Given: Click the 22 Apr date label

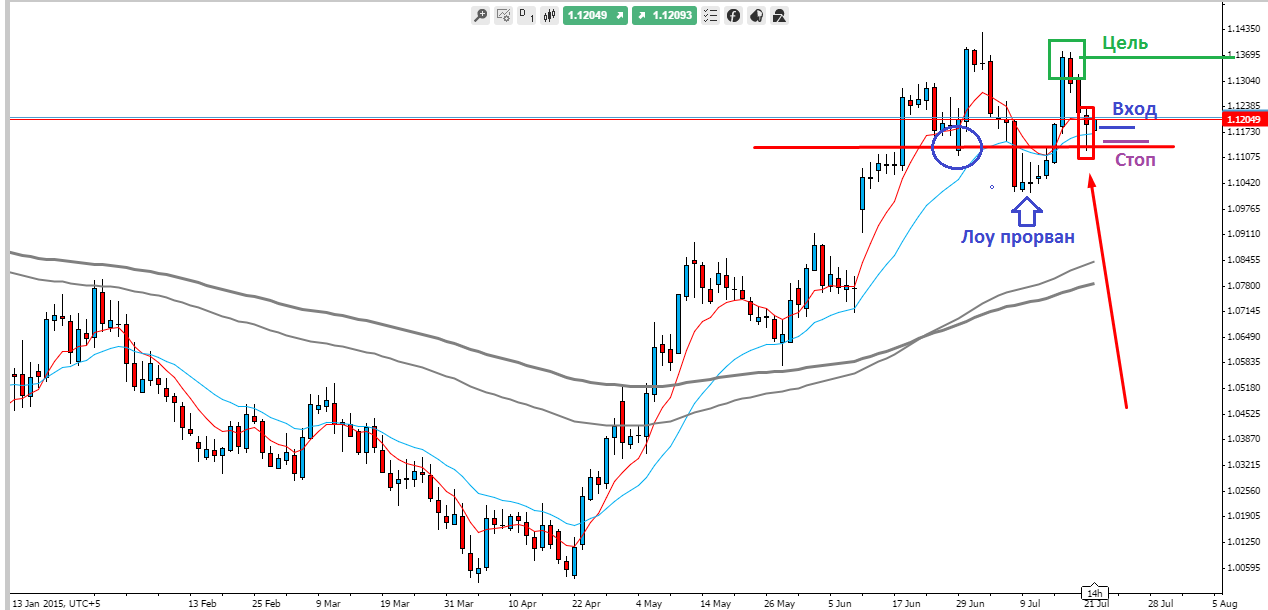Looking at the screenshot, I should point(586,604).
